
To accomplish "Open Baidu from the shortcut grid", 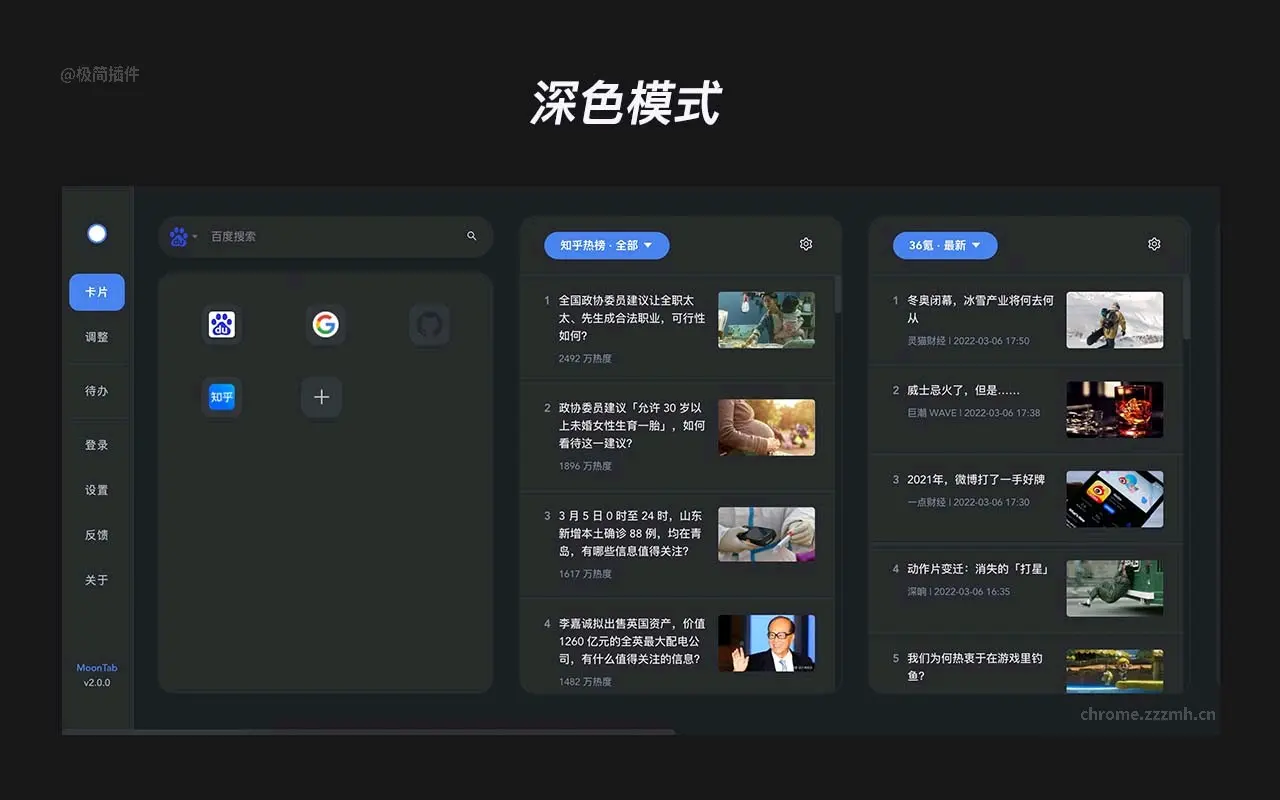I will tap(221, 323).
